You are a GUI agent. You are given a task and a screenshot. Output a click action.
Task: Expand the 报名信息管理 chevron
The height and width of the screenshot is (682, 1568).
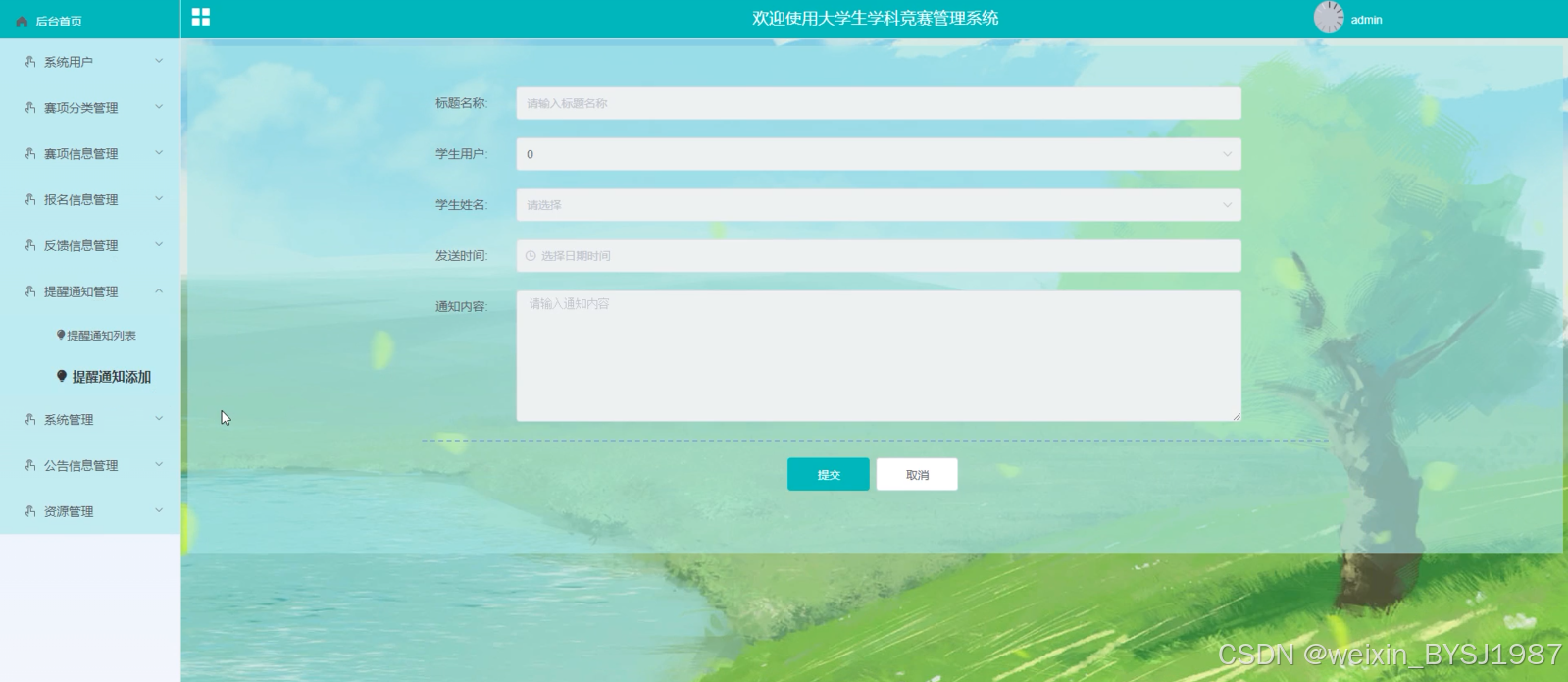point(159,199)
